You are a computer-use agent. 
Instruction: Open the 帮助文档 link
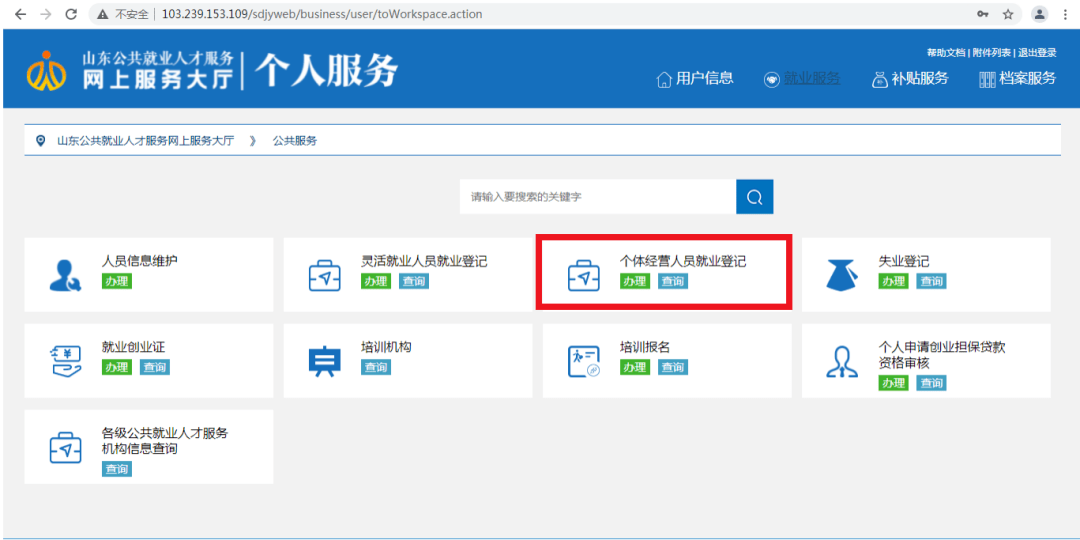tap(946, 53)
